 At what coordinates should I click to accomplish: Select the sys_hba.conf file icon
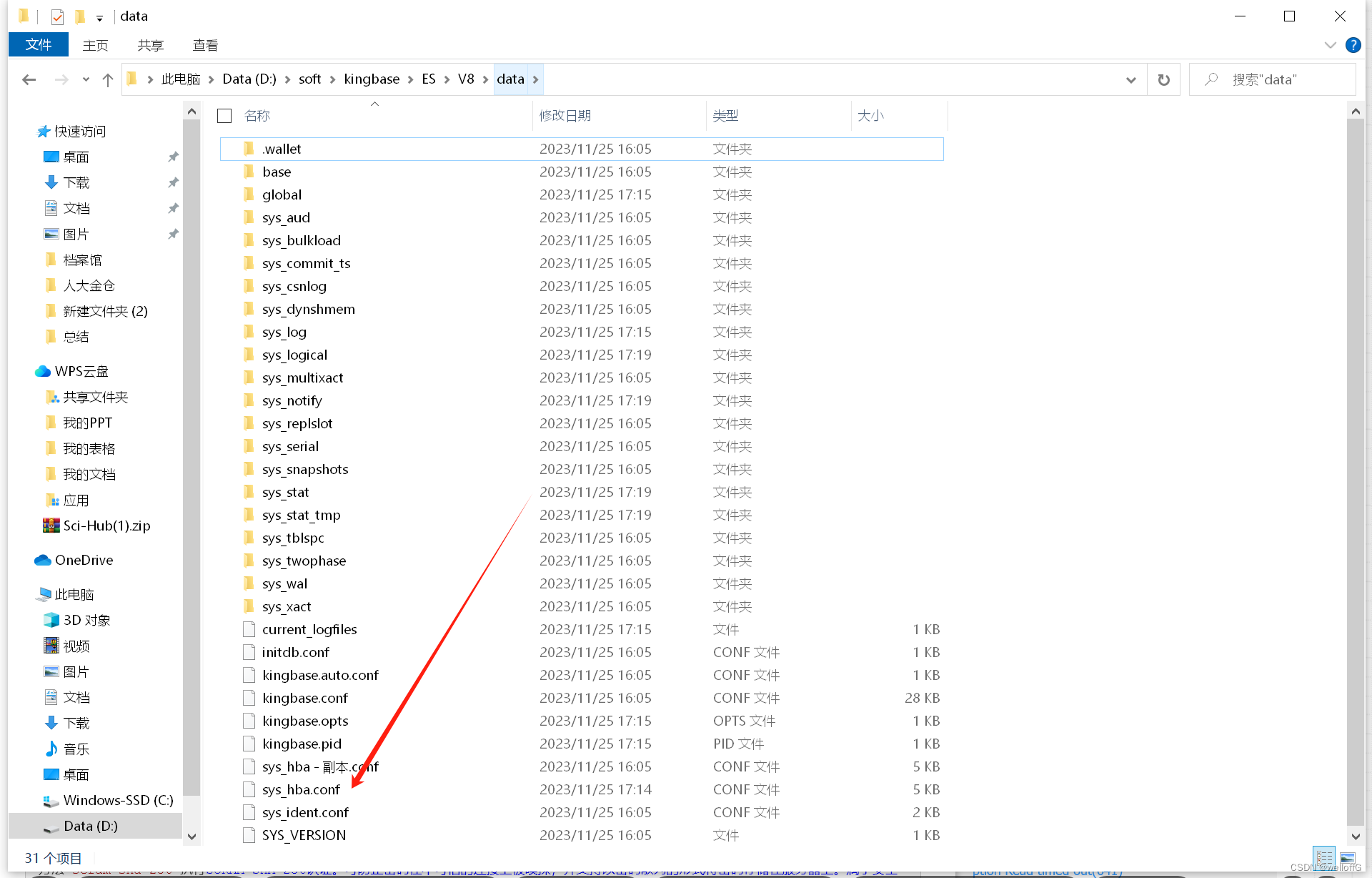249,789
